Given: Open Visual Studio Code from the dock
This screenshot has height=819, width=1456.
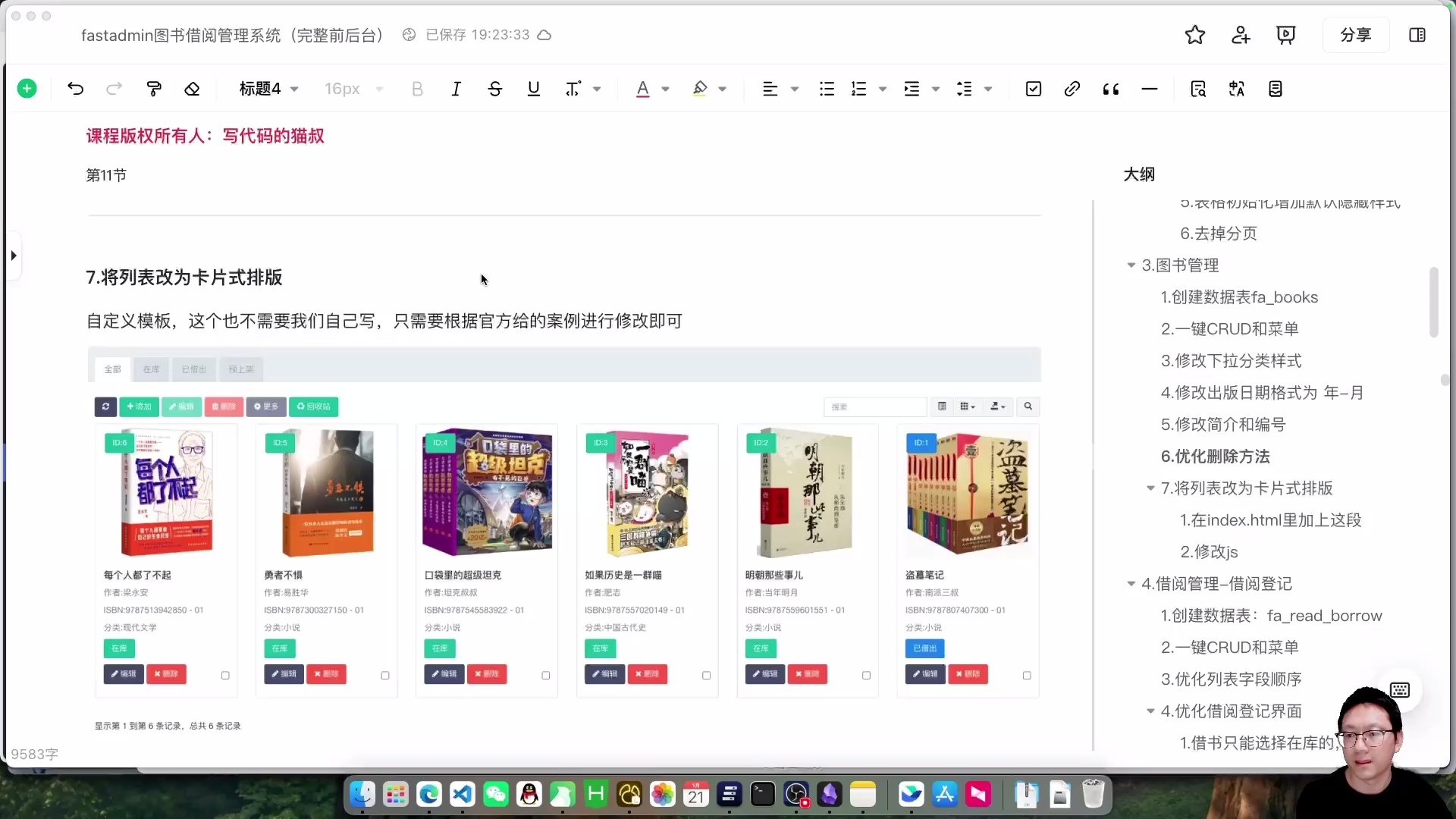Looking at the screenshot, I should click(x=463, y=795).
